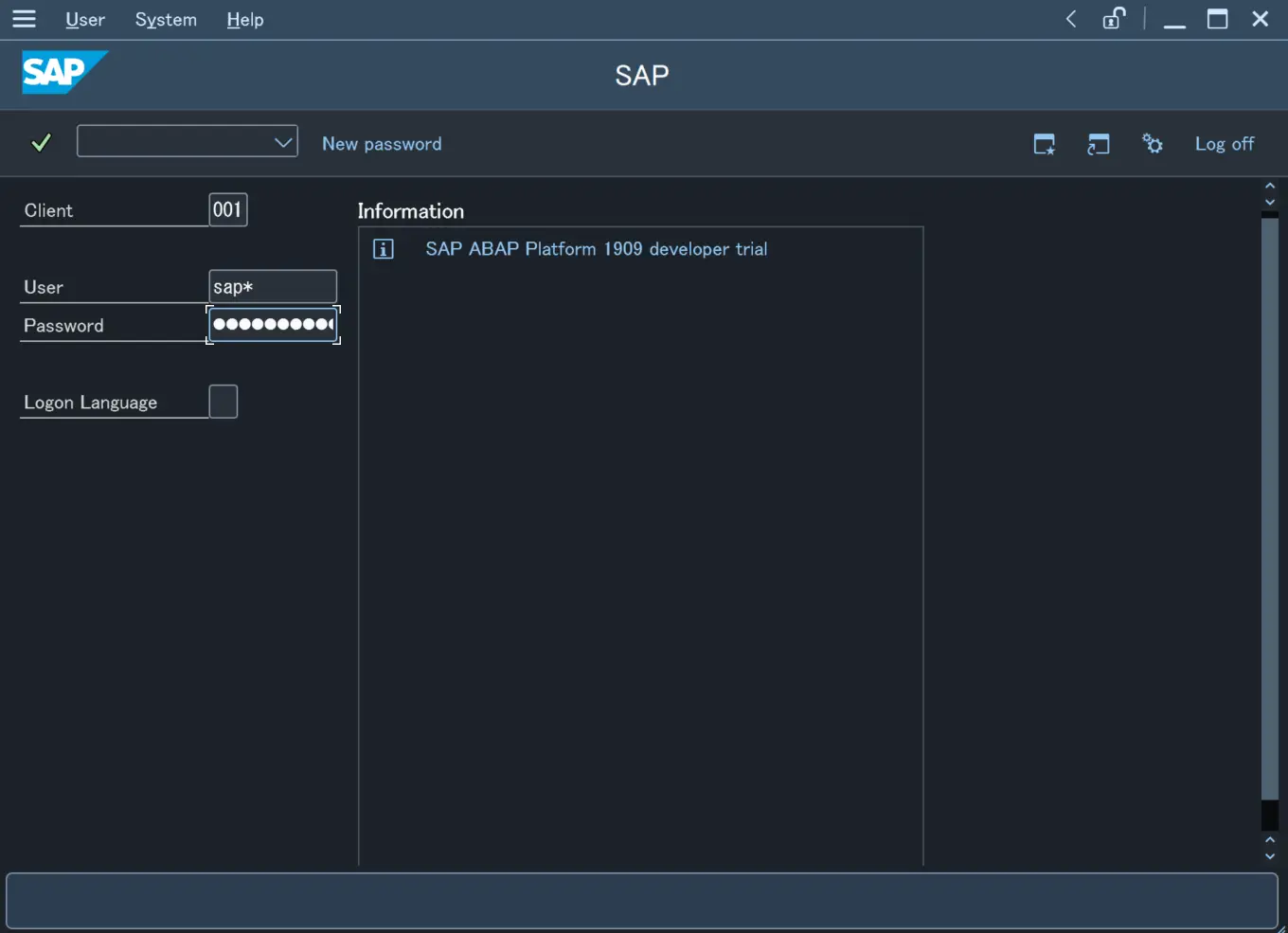
Task: Click the New password button
Action: [x=382, y=144]
